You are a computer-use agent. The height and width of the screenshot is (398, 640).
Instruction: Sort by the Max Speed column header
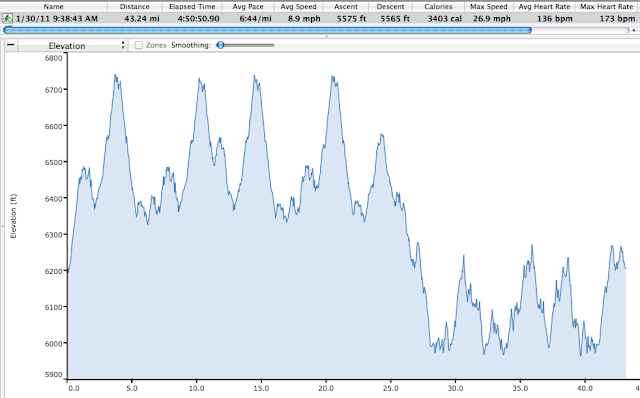click(x=489, y=7)
